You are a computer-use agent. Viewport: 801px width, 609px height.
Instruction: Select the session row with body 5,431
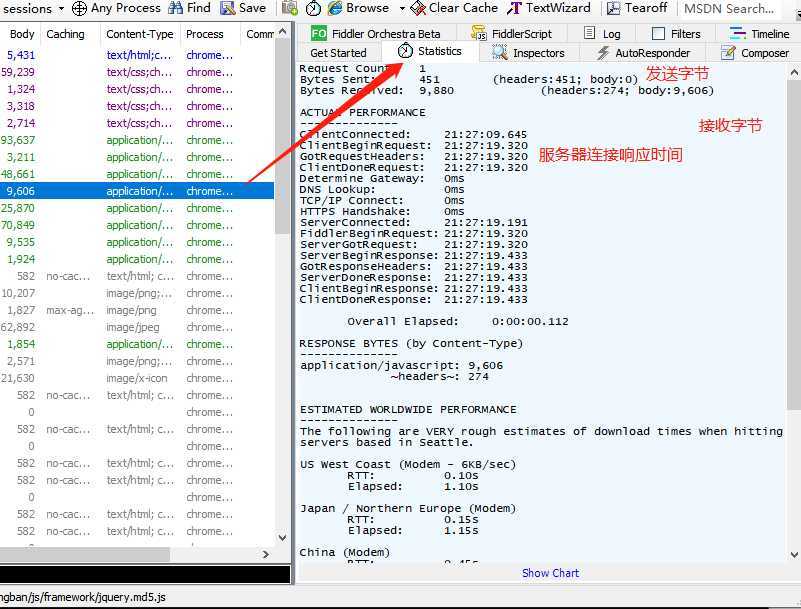(137, 55)
